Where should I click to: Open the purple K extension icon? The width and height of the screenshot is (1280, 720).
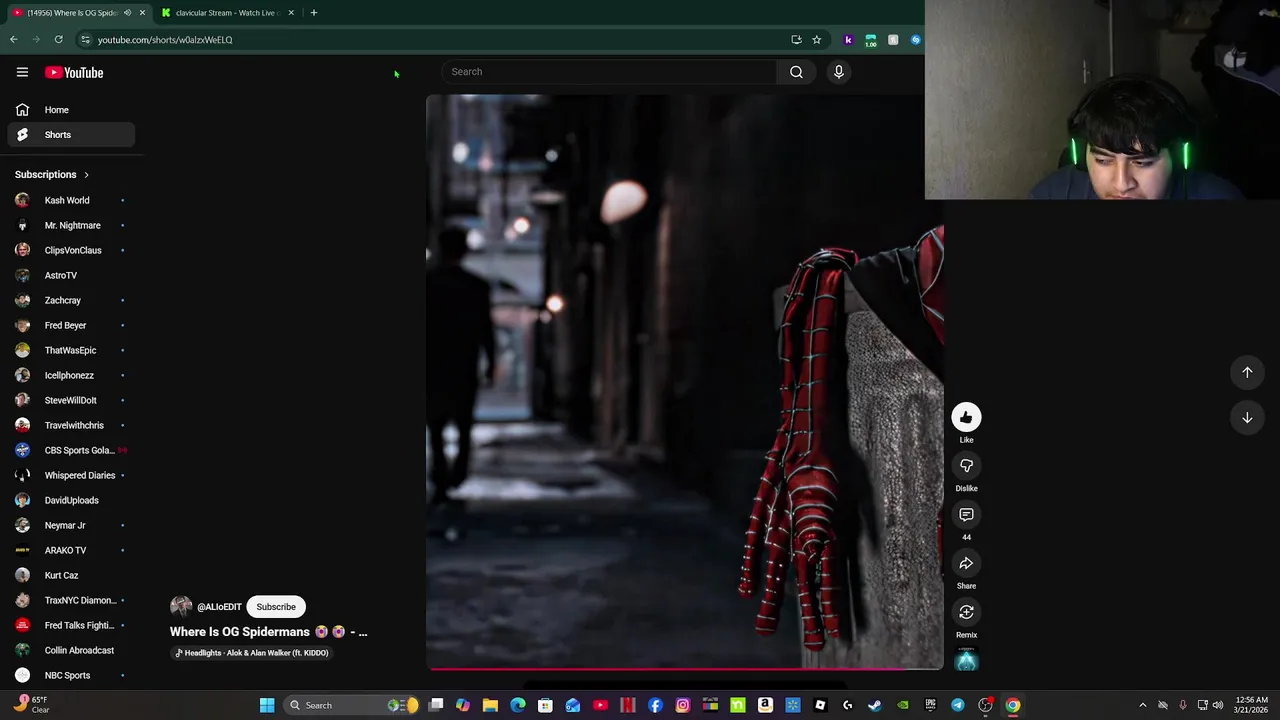click(848, 40)
